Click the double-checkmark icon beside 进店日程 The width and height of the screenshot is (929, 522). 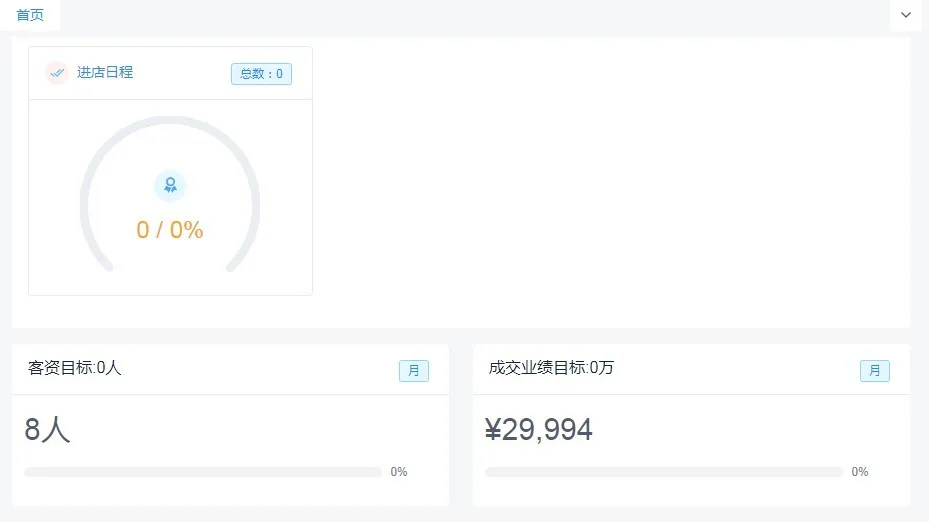[x=57, y=73]
